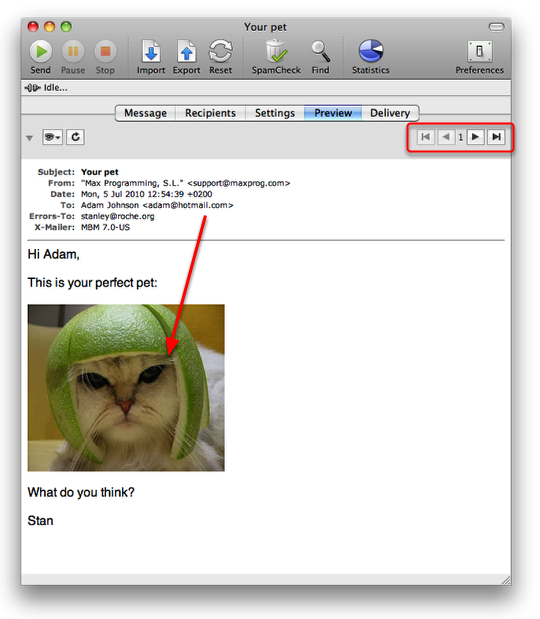
Task: Refresh the preview with the reload button
Action: point(75,137)
